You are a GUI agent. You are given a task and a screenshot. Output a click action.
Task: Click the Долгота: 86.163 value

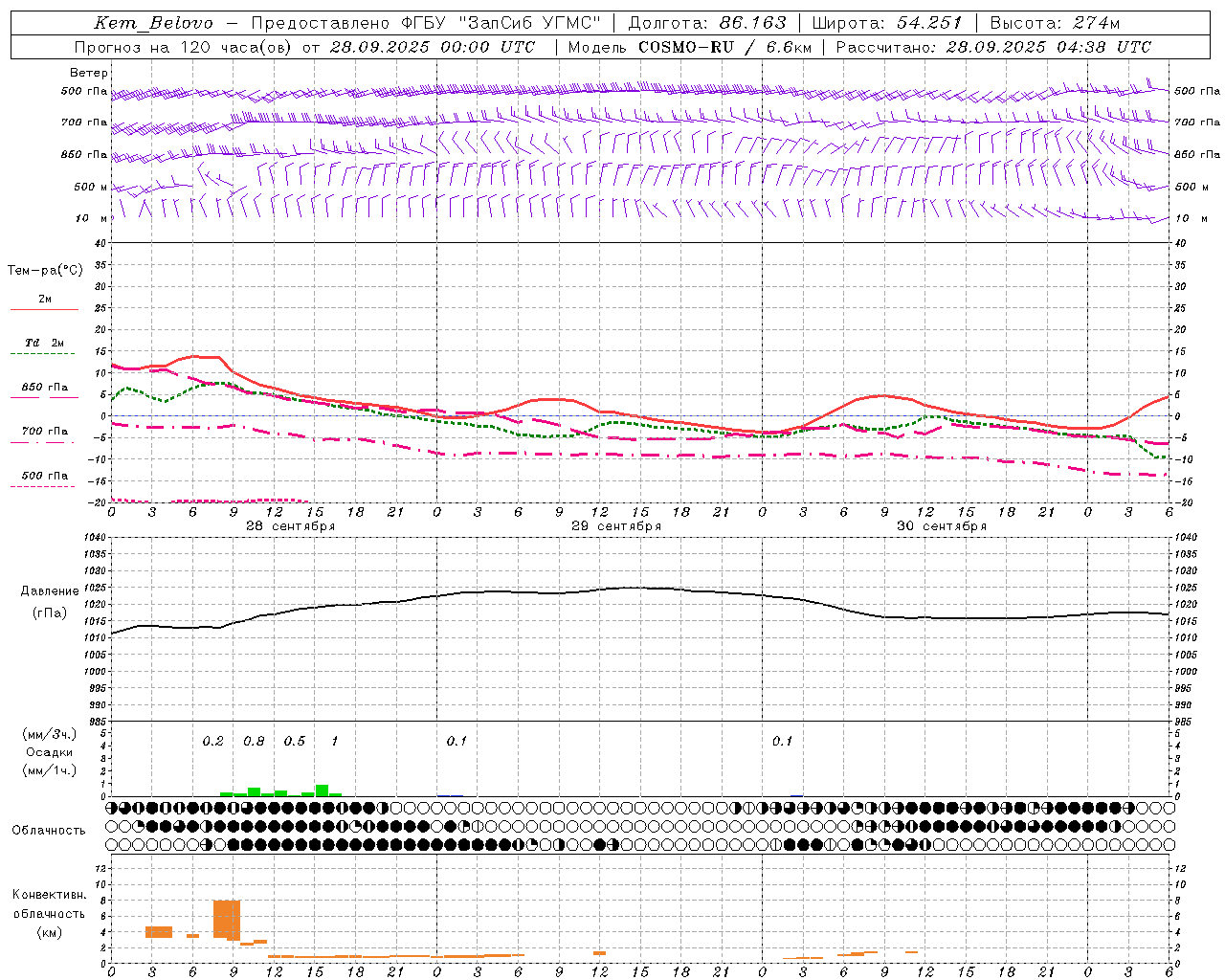pos(706,23)
